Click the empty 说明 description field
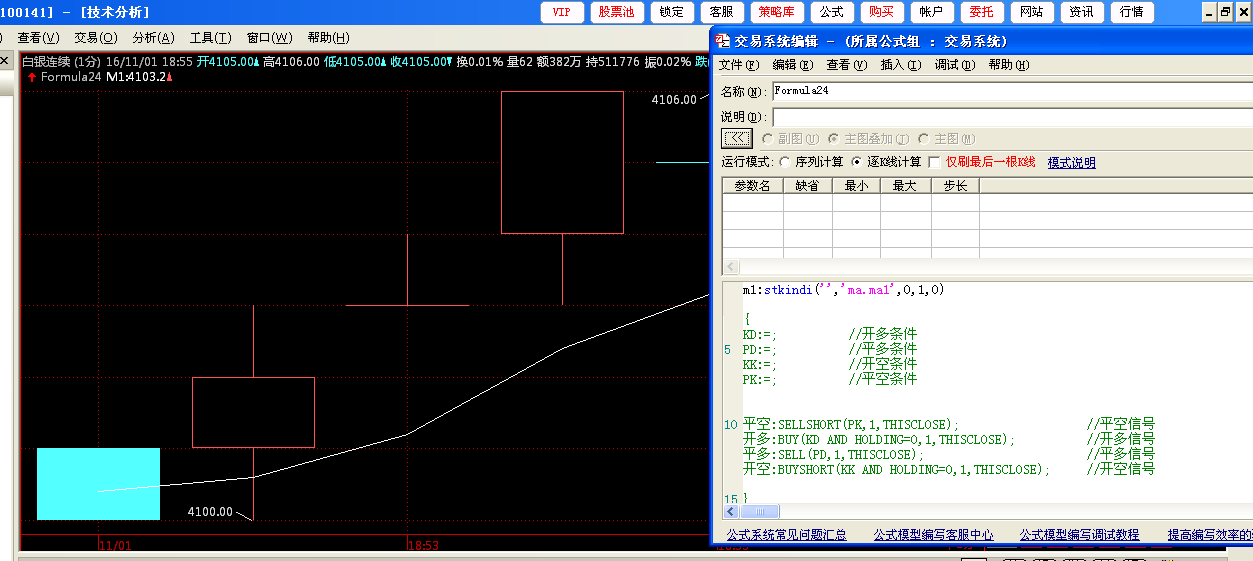 (1012, 117)
